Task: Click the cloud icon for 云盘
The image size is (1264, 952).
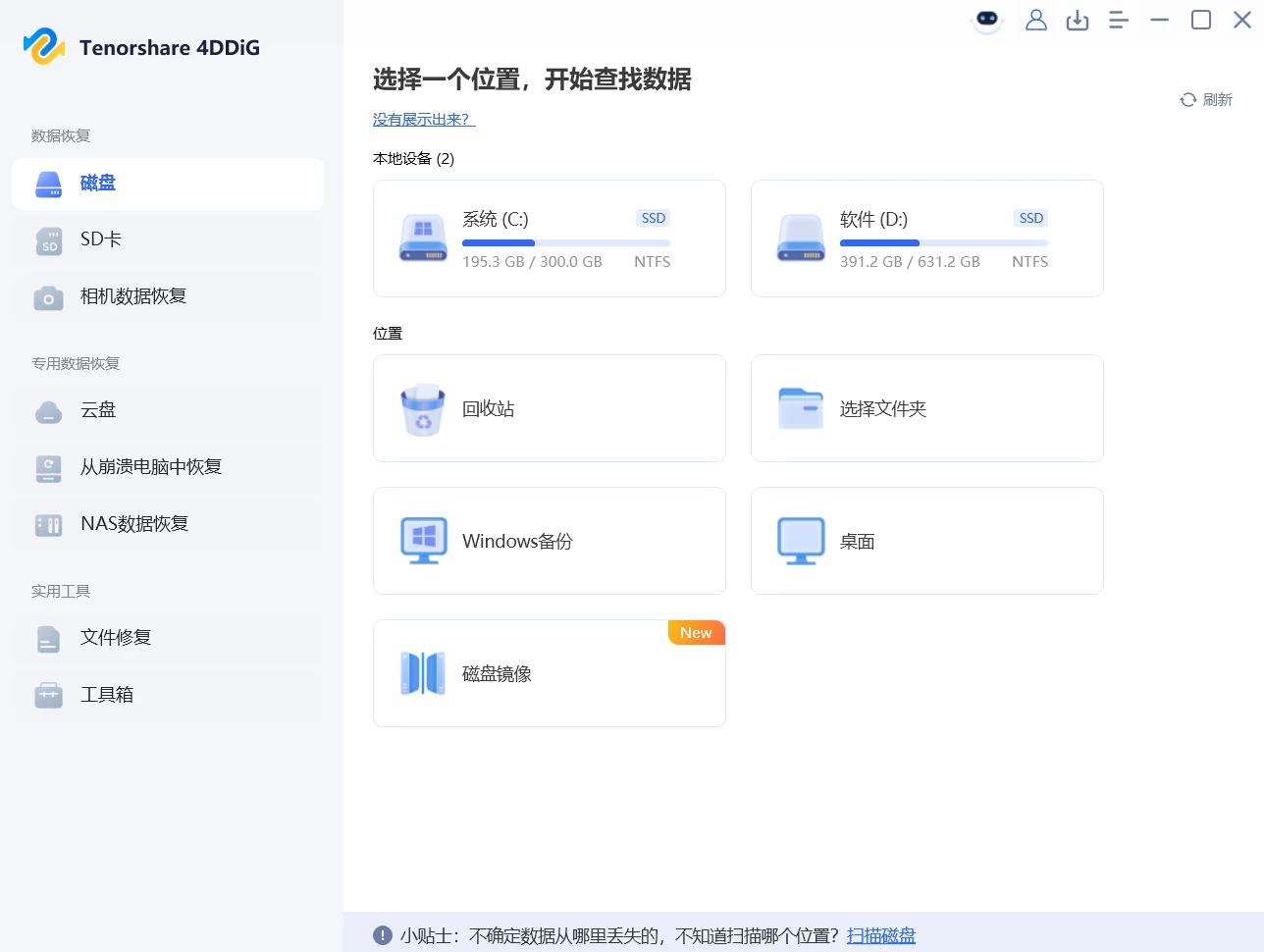Action: 49,411
